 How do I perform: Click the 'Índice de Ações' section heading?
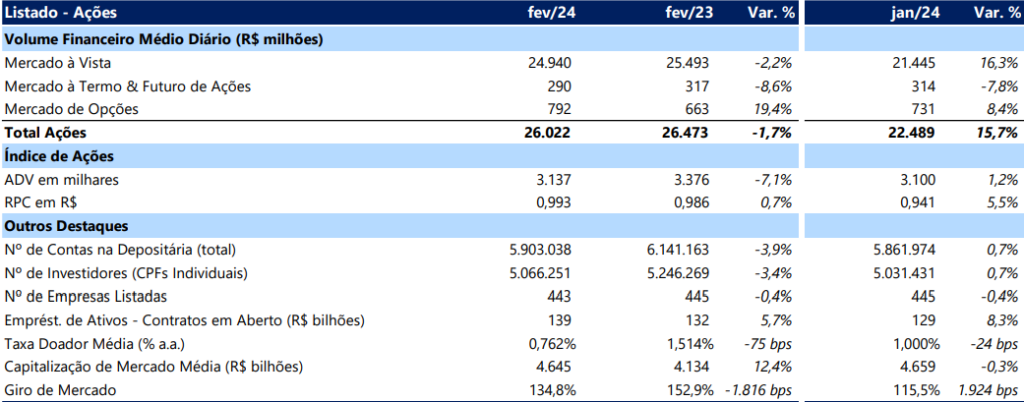[59, 156]
